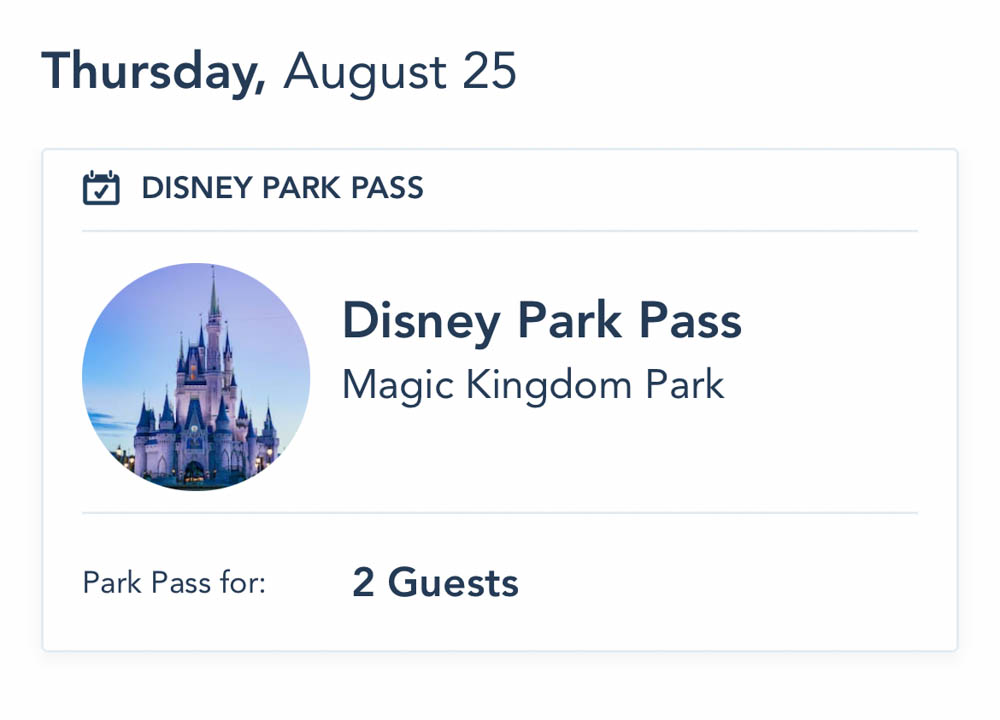The width and height of the screenshot is (1000, 720).
Task: Click the divider line above Park Pass for
Action: coord(500,513)
